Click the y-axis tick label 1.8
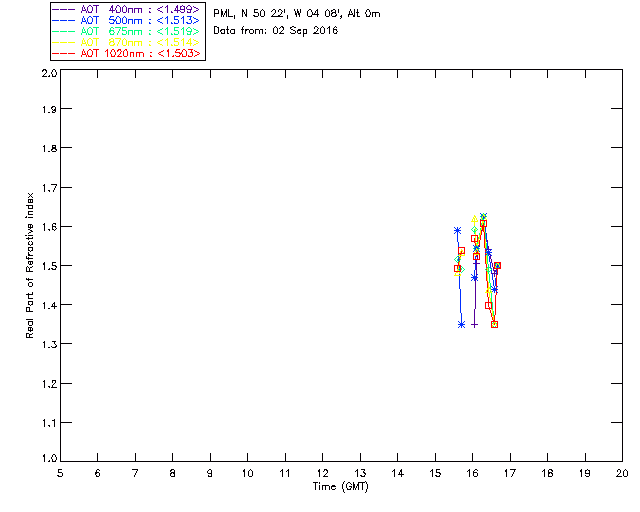 49,148
